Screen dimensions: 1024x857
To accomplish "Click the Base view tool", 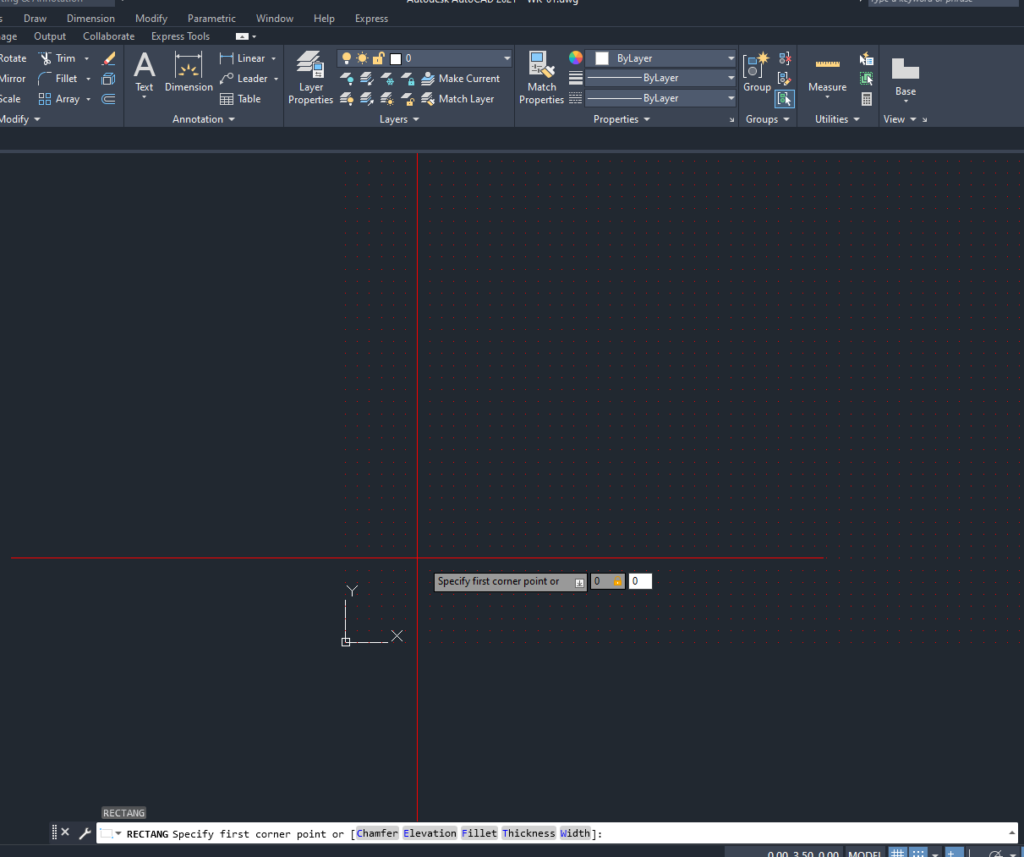I will [905, 78].
